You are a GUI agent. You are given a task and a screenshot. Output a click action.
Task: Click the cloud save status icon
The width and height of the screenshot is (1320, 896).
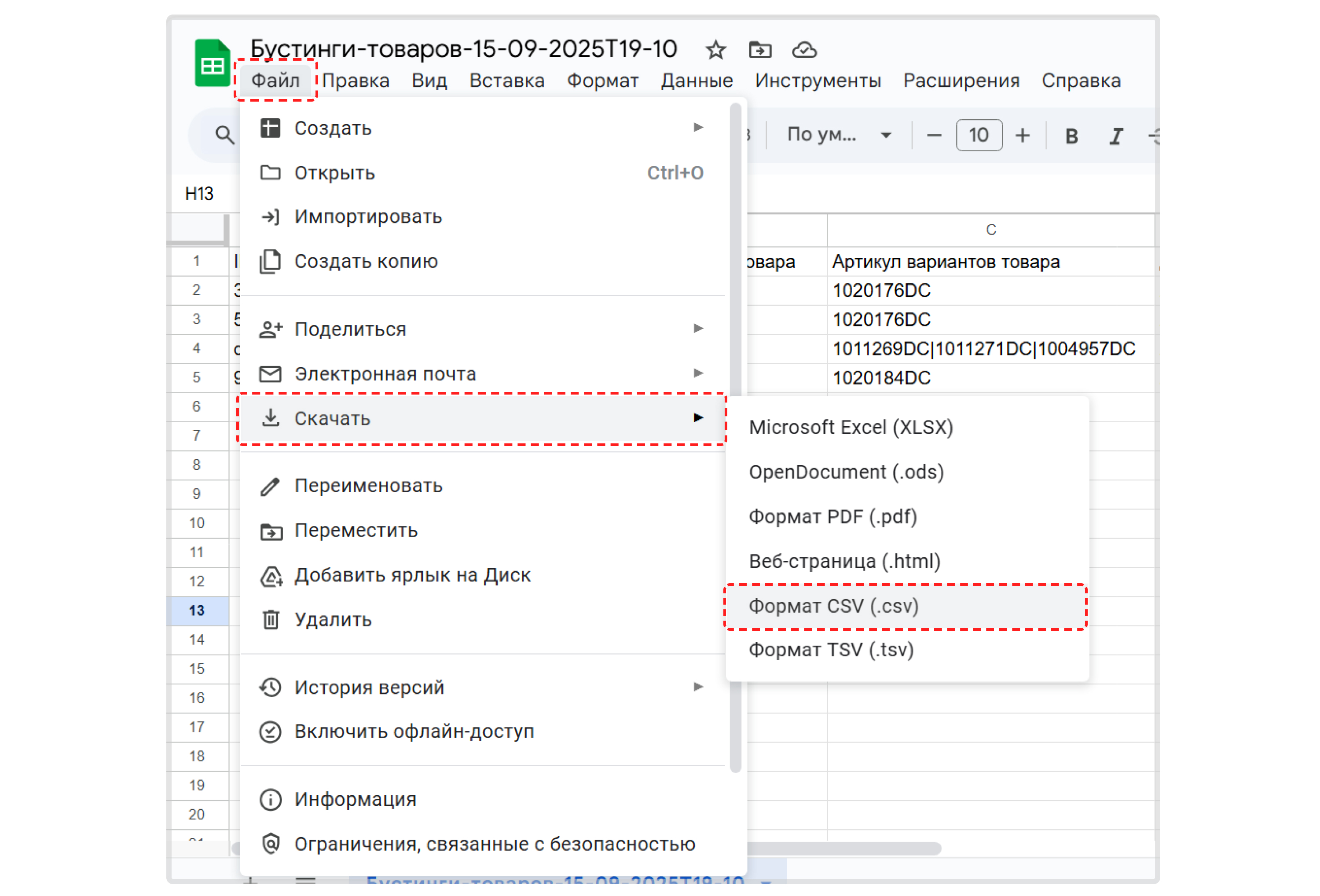coord(805,50)
